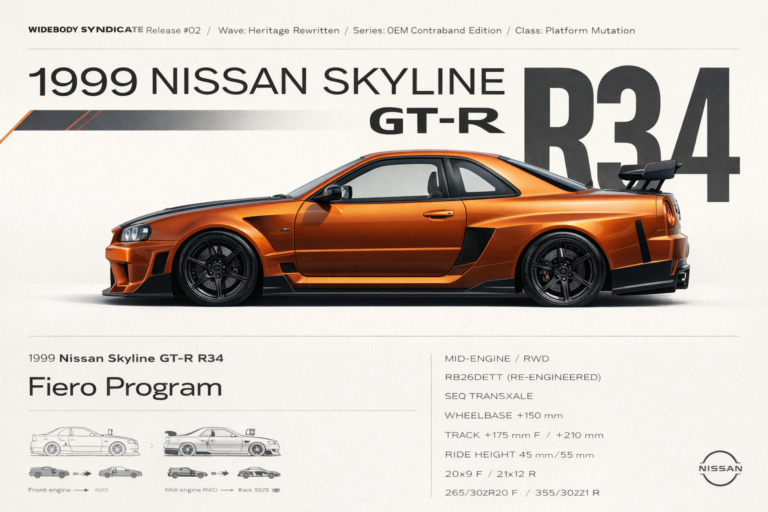Click the 'RIDE HEIGHT 45 mm/55 mm' line
This screenshot has height=512, width=768.
click(519, 455)
